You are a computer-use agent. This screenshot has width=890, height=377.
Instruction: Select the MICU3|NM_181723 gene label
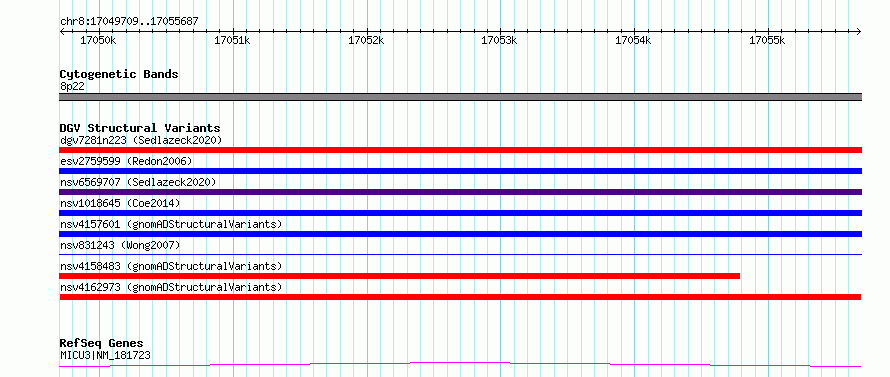(x=105, y=356)
